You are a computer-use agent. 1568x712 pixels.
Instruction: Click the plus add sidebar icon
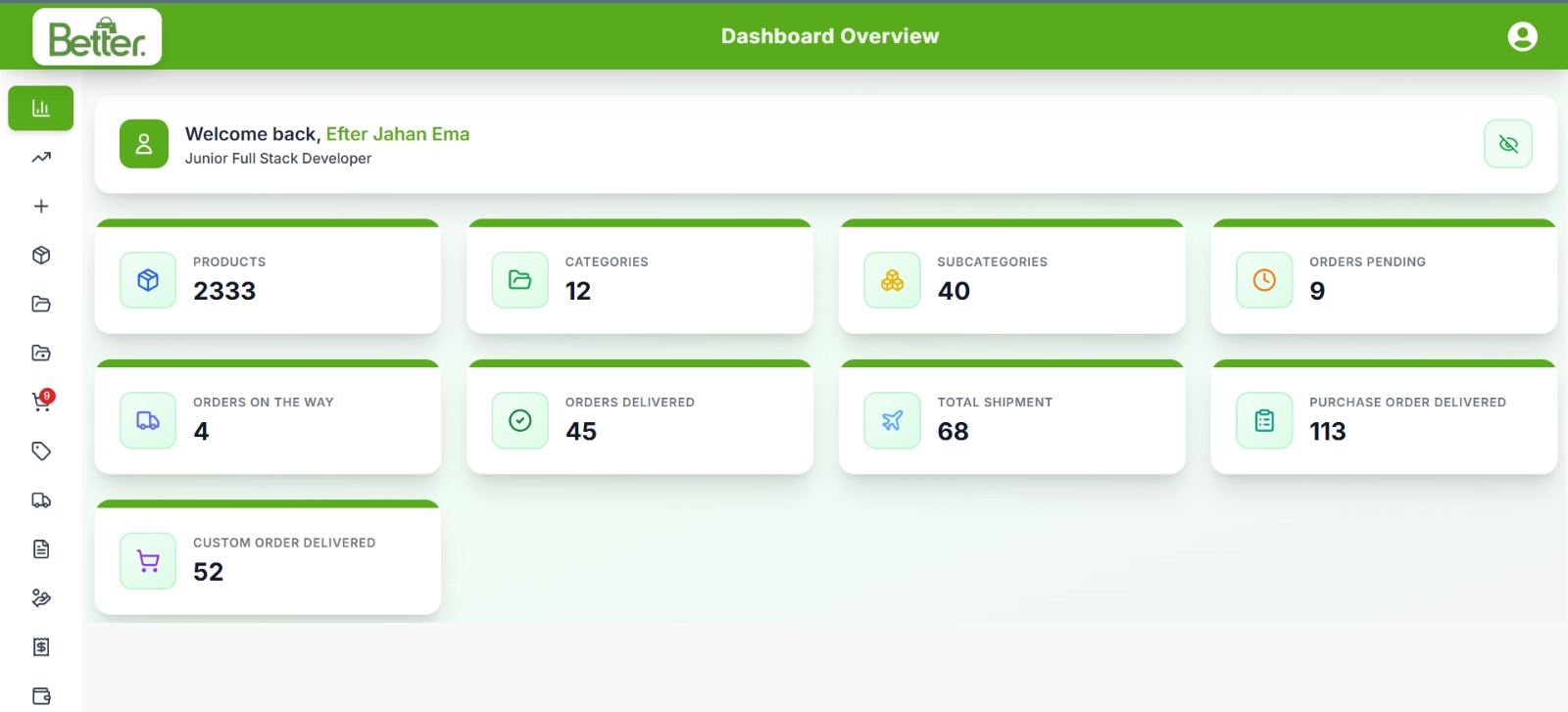(41, 206)
